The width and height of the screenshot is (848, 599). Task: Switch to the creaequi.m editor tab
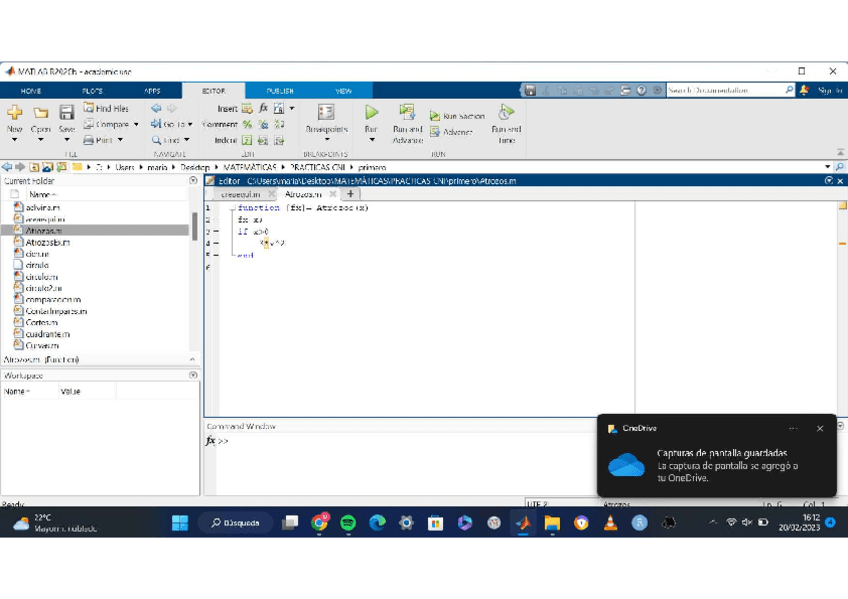tap(240, 194)
